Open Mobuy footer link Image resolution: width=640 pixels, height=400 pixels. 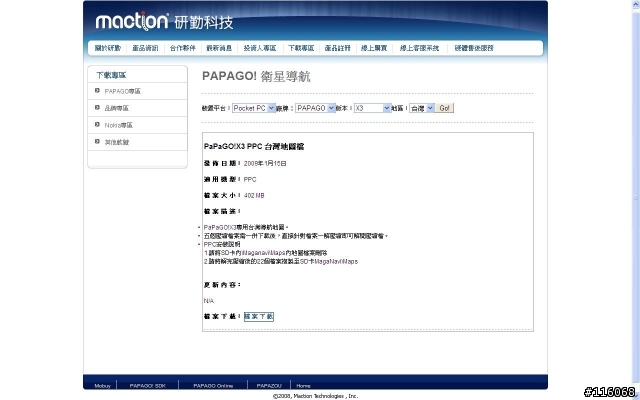pyautogui.click(x=102, y=386)
